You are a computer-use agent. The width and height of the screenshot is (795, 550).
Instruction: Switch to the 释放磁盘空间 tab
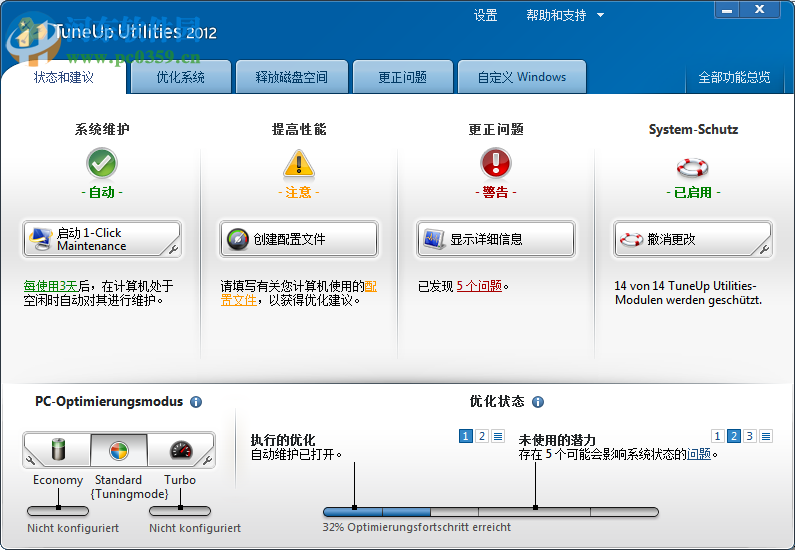tap(292, 77)
